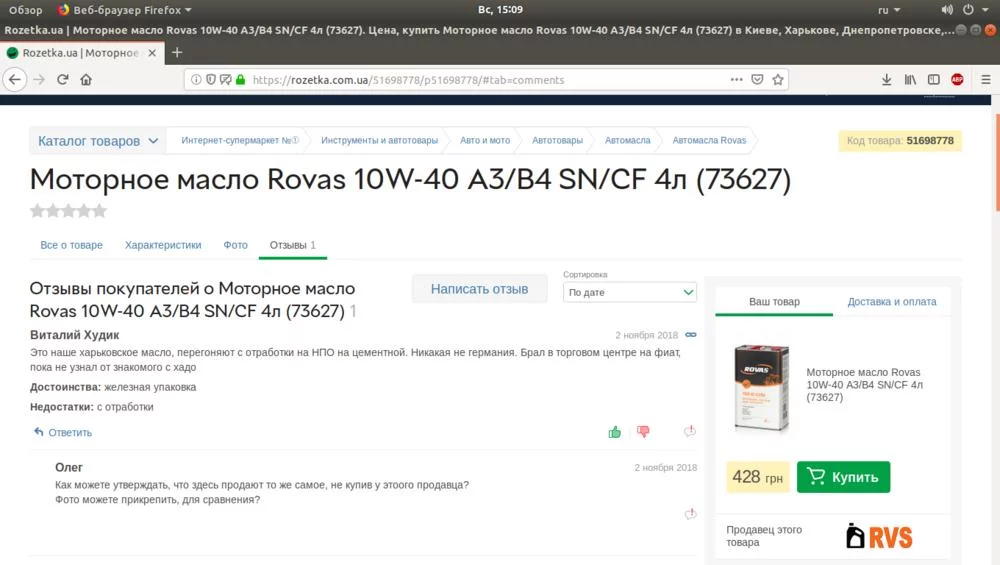Open Интернет-супермаркет breadcrumb link
Image resolution: width=1000 pixels, height=565 pixels.
(x=240, y=140)
